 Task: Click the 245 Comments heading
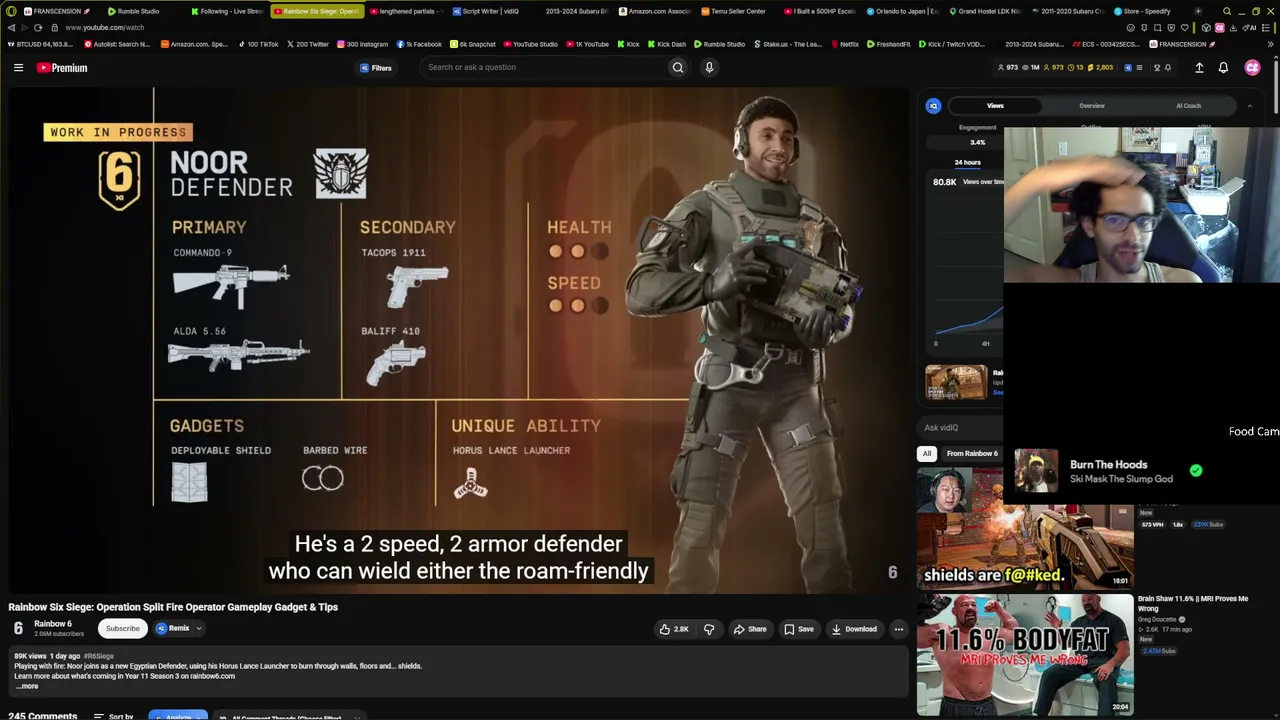pyautogui.click(x=43, y=716)
